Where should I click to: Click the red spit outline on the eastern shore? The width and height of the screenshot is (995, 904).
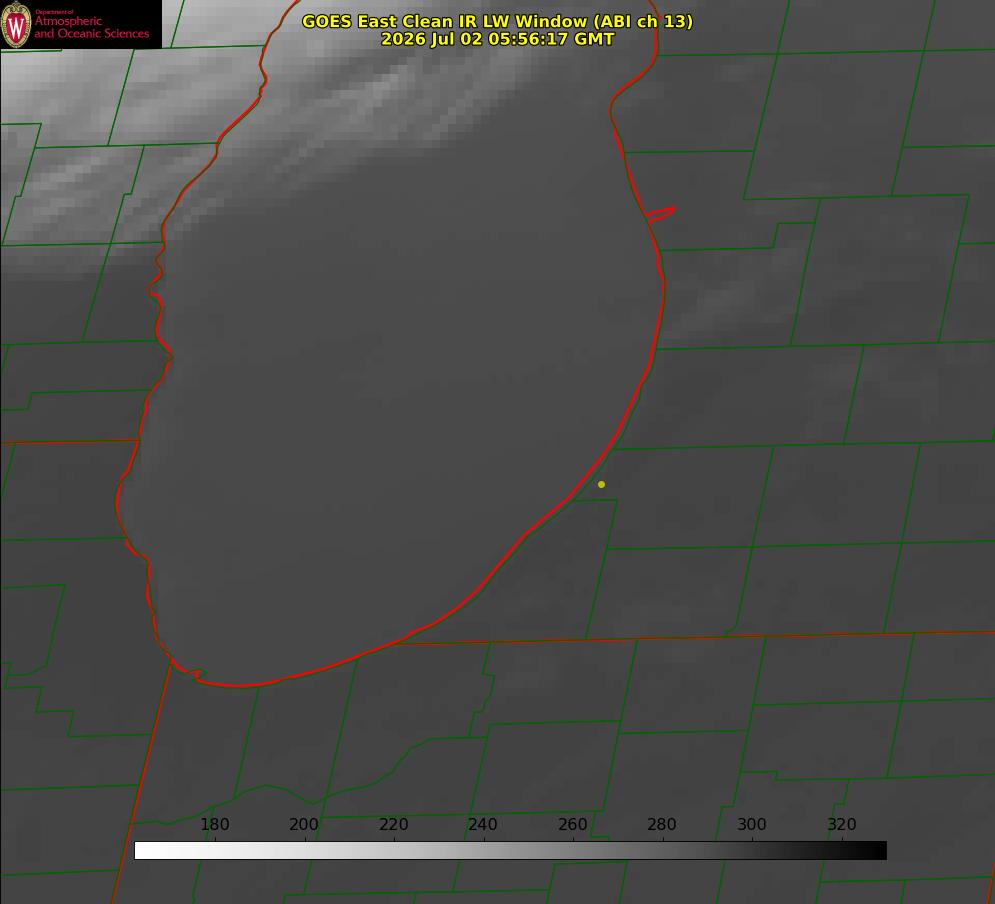[x=660, y=214]
